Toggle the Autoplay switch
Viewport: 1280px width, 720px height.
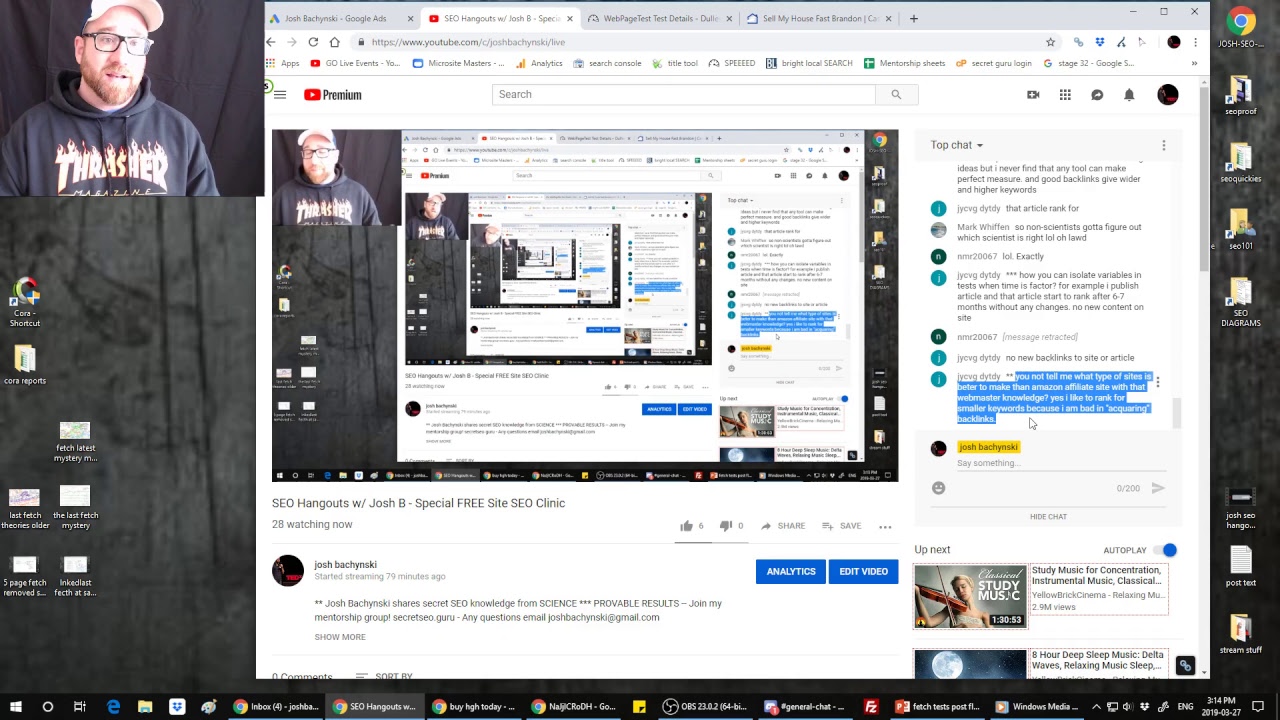click(x=1165, y=550)
